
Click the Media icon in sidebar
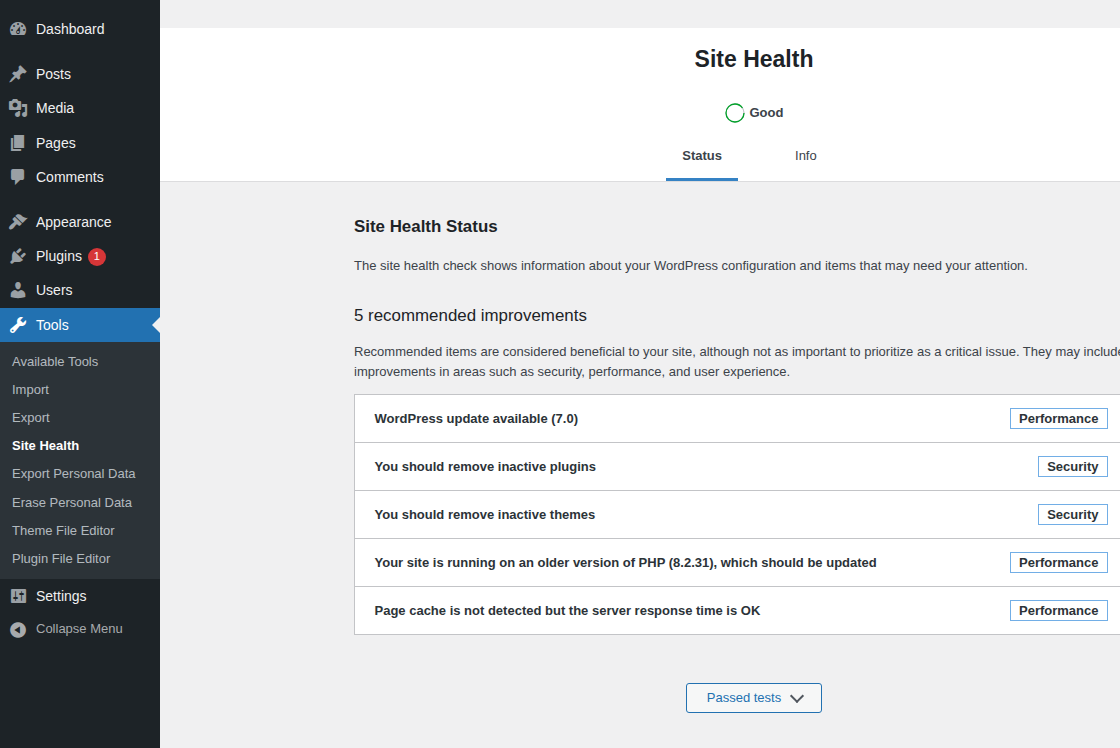[18, 109]
